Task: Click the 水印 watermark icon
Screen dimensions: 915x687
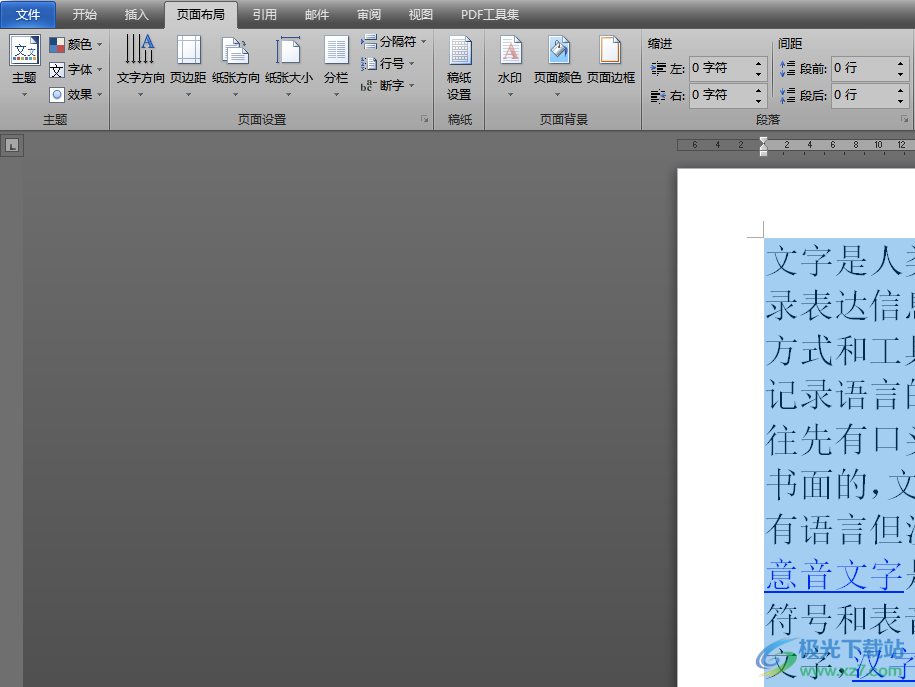Action: pos(510,50)
